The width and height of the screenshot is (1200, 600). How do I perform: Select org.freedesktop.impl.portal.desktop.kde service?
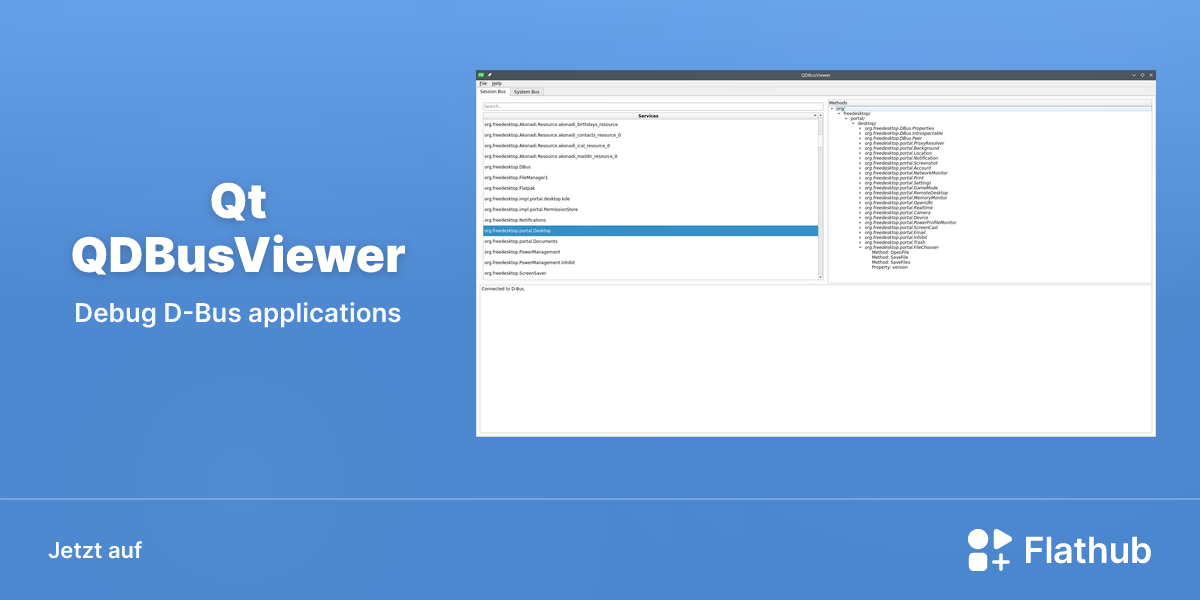[x=650, y=199]
